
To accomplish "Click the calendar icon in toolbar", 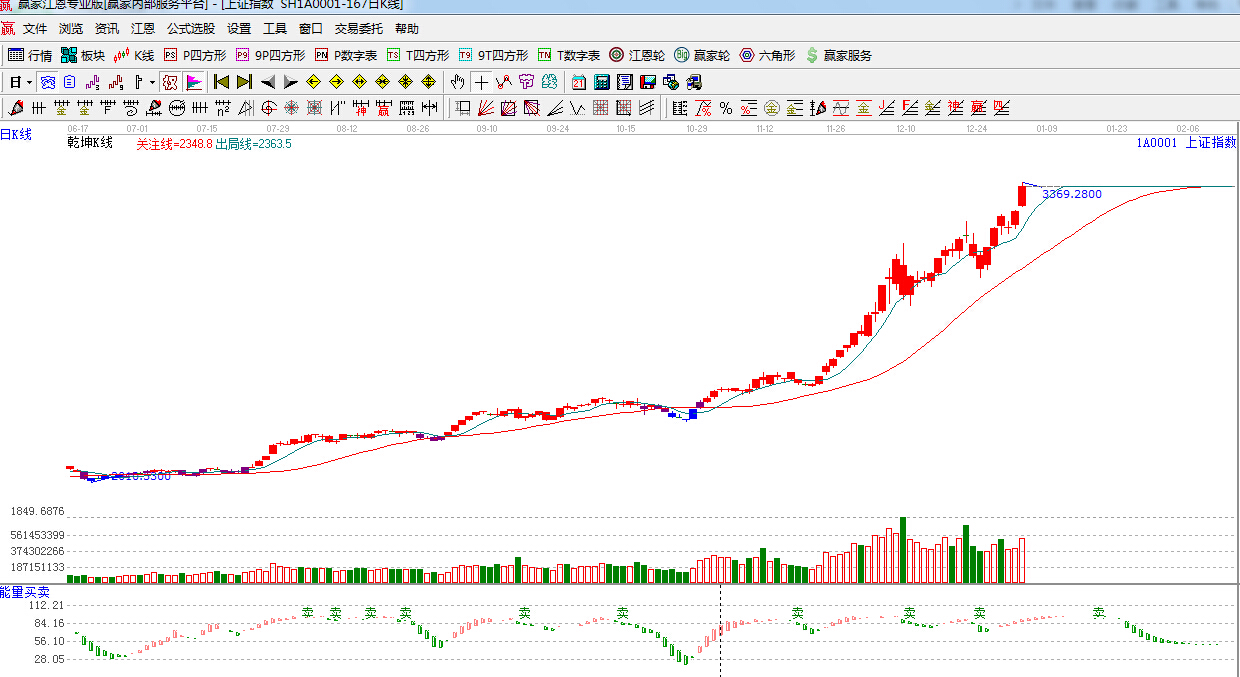I will coord(578,82).
